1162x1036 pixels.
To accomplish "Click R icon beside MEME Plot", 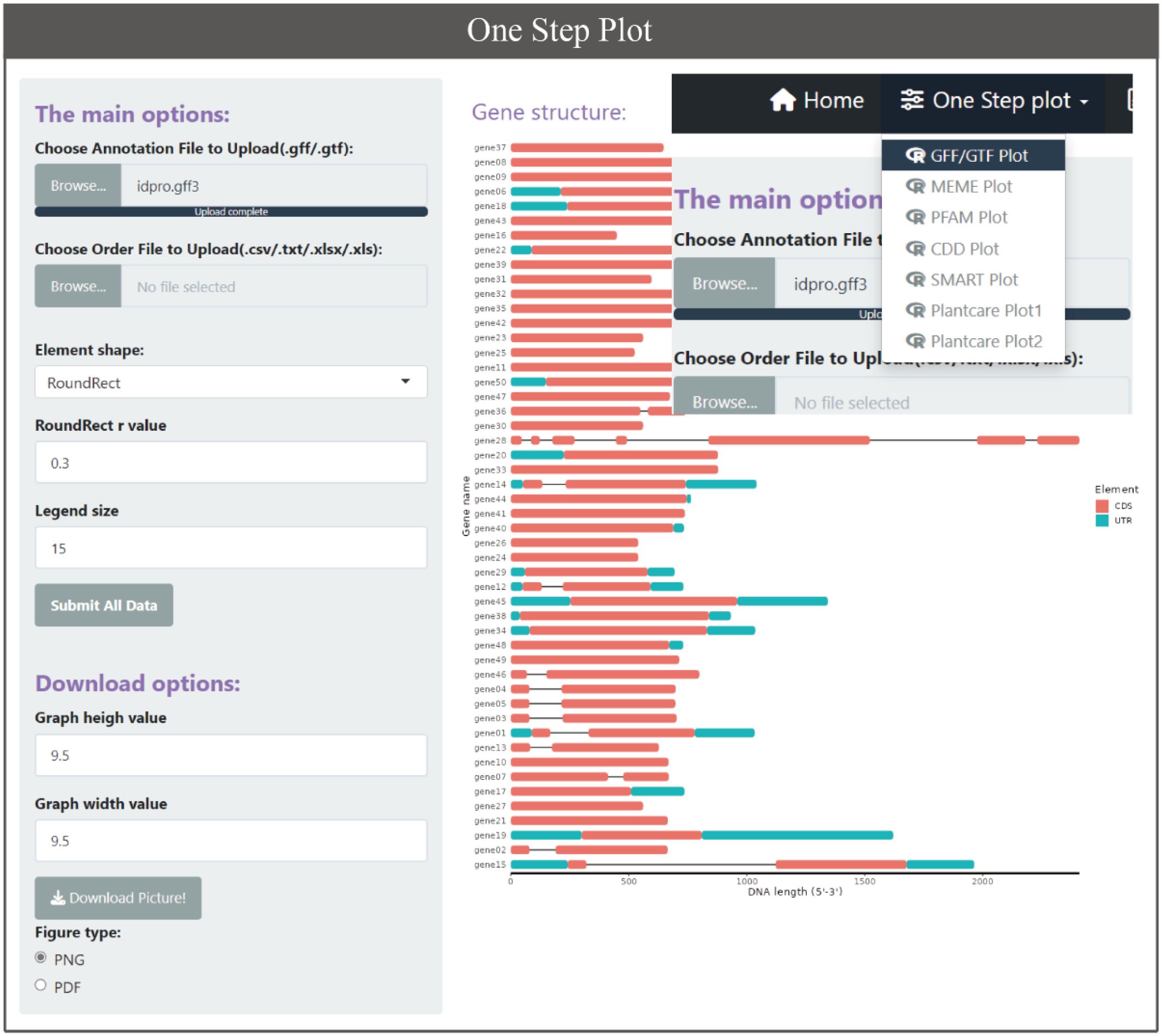I will point(915,186).
